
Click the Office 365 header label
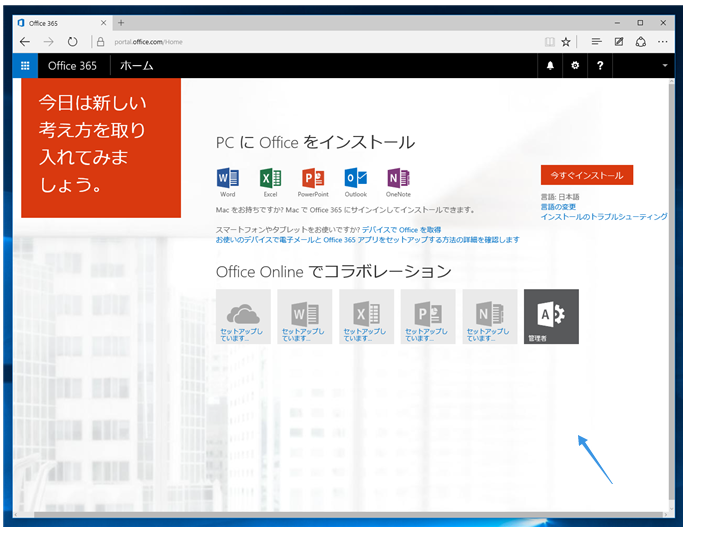coord(72,66)
